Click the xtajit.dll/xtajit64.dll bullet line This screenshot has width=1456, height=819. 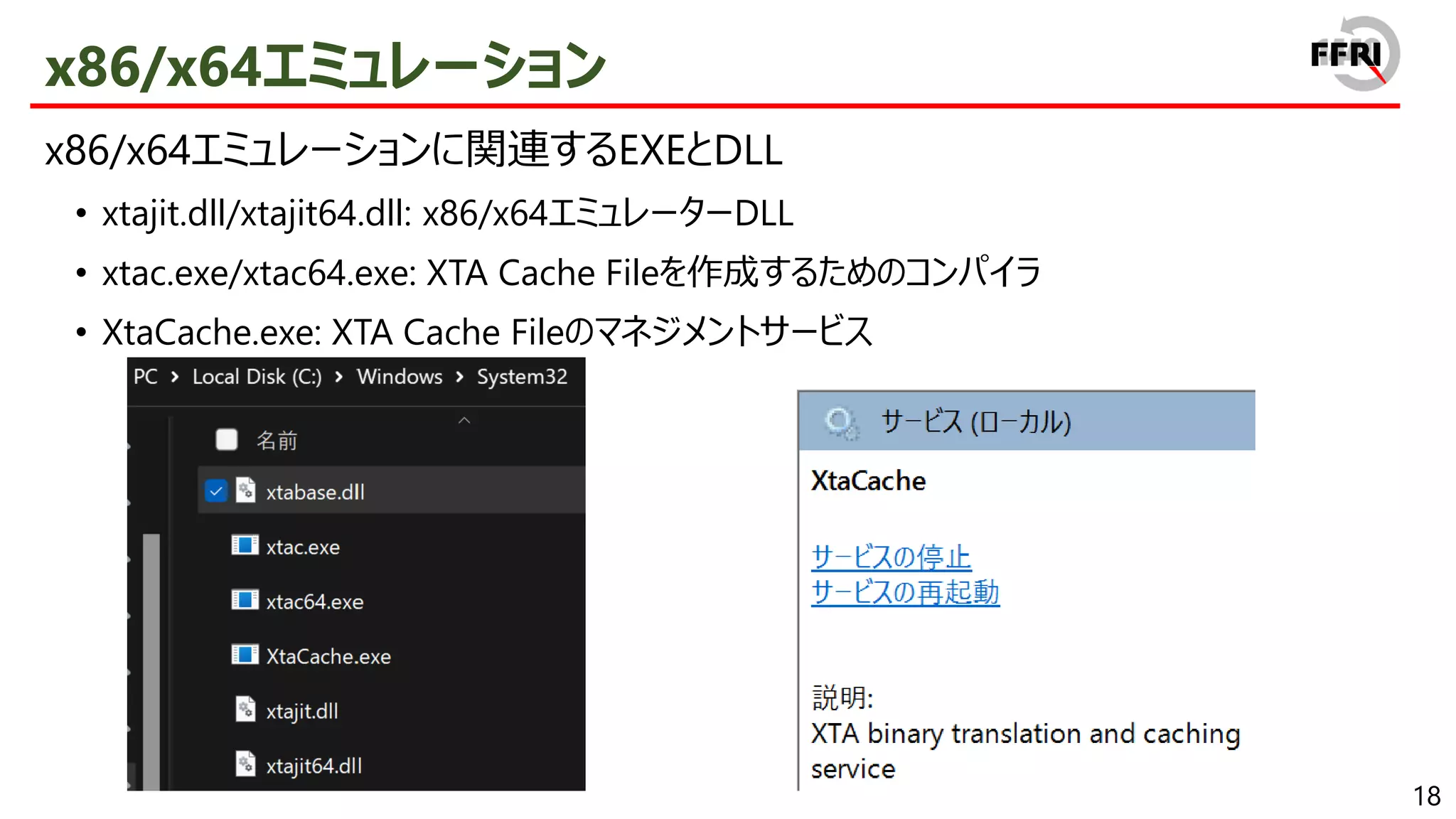[x=448, y=213]
